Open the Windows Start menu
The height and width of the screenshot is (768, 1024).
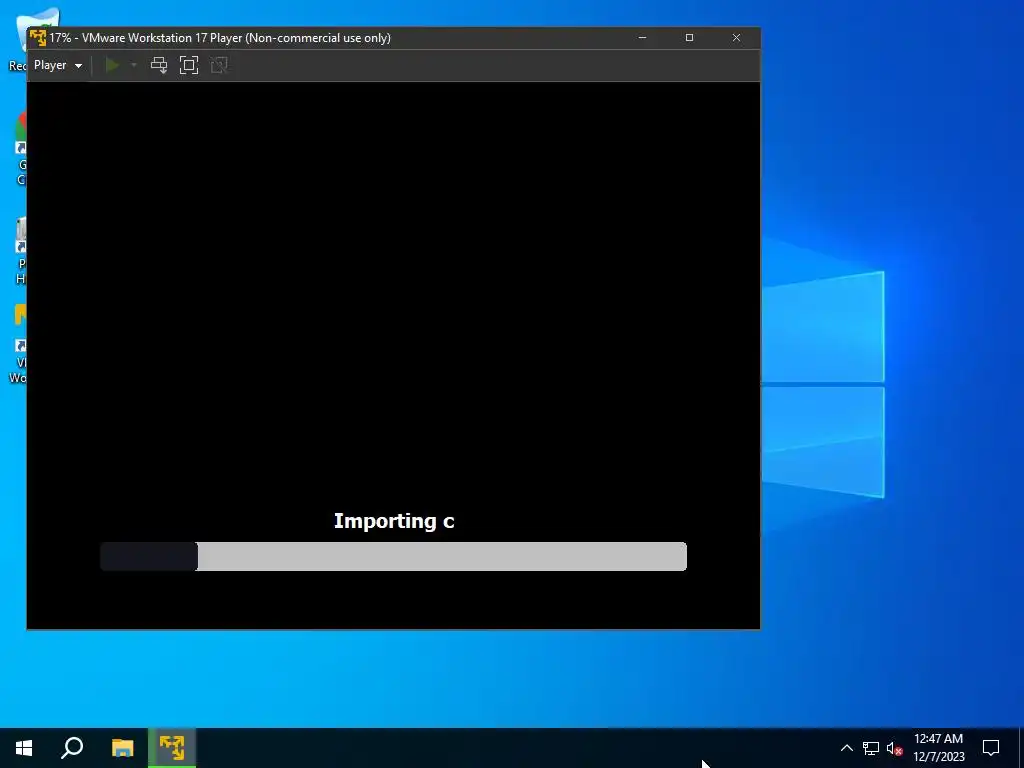(24, 748)
